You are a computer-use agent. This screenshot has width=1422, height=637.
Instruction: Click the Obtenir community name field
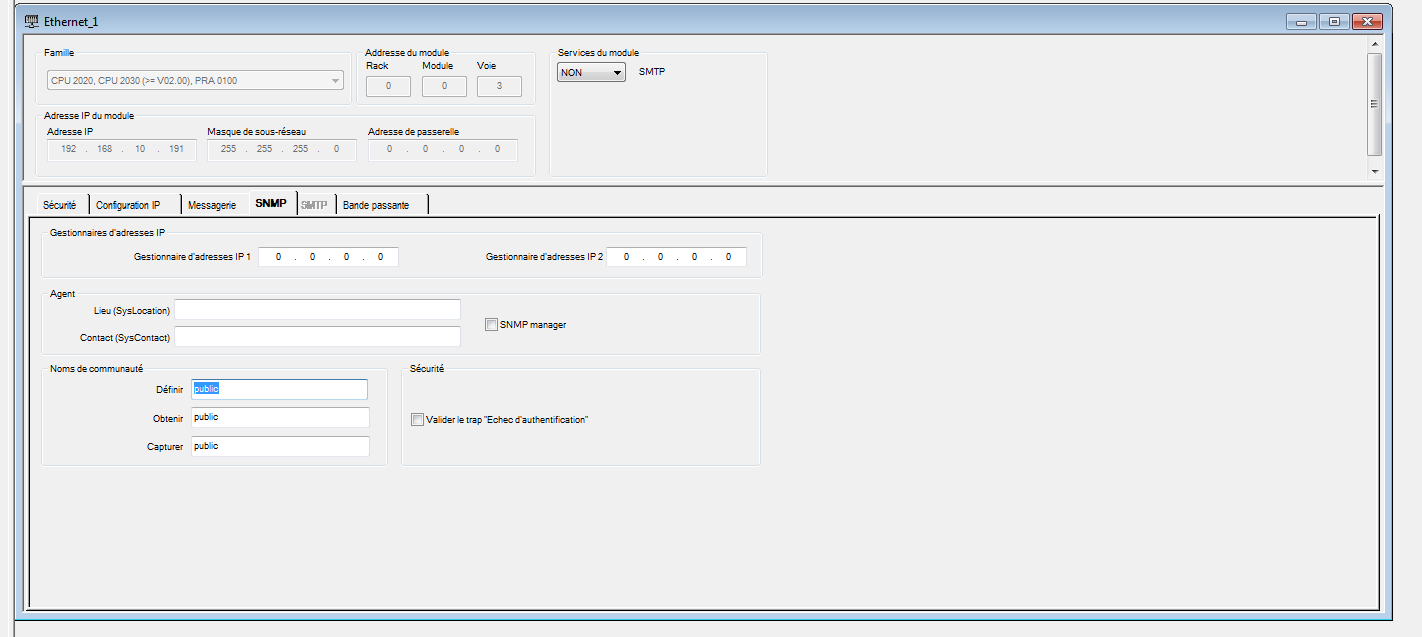point(280,417)
